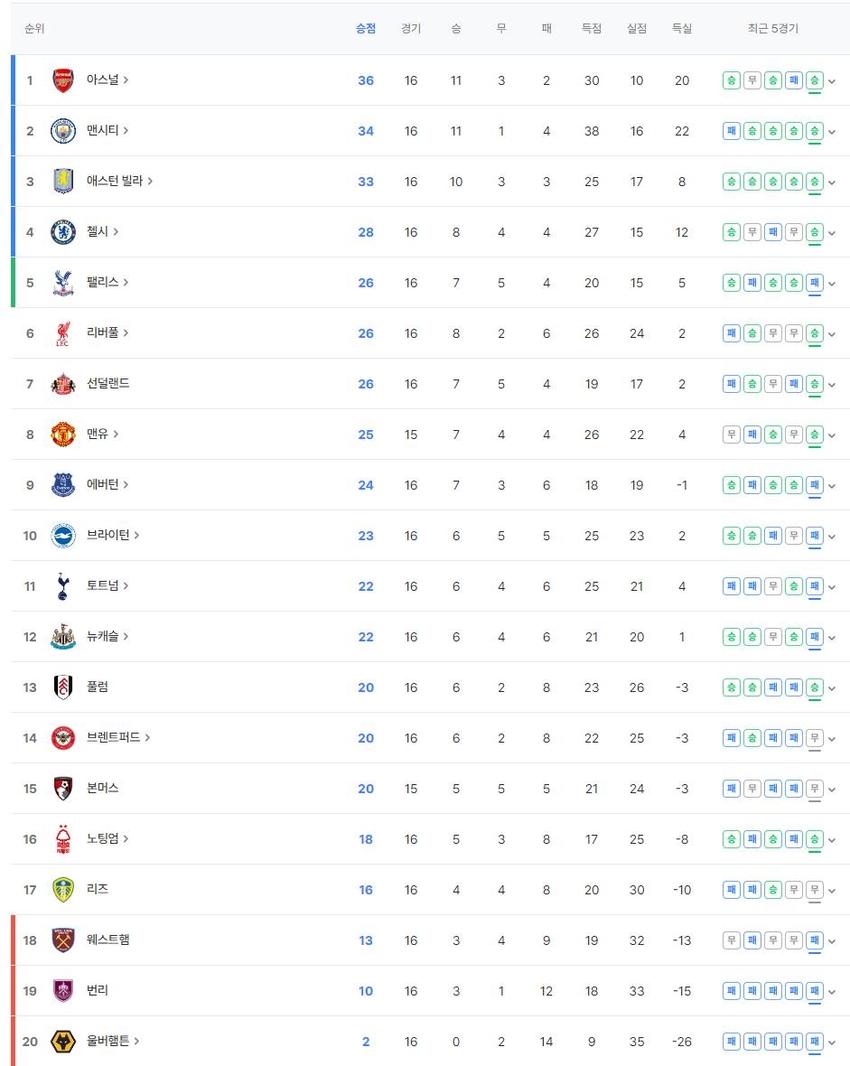The image size is (850, 1066).
Task: Click the Chelsea club crest icon
Action: [x=63, y=232]
